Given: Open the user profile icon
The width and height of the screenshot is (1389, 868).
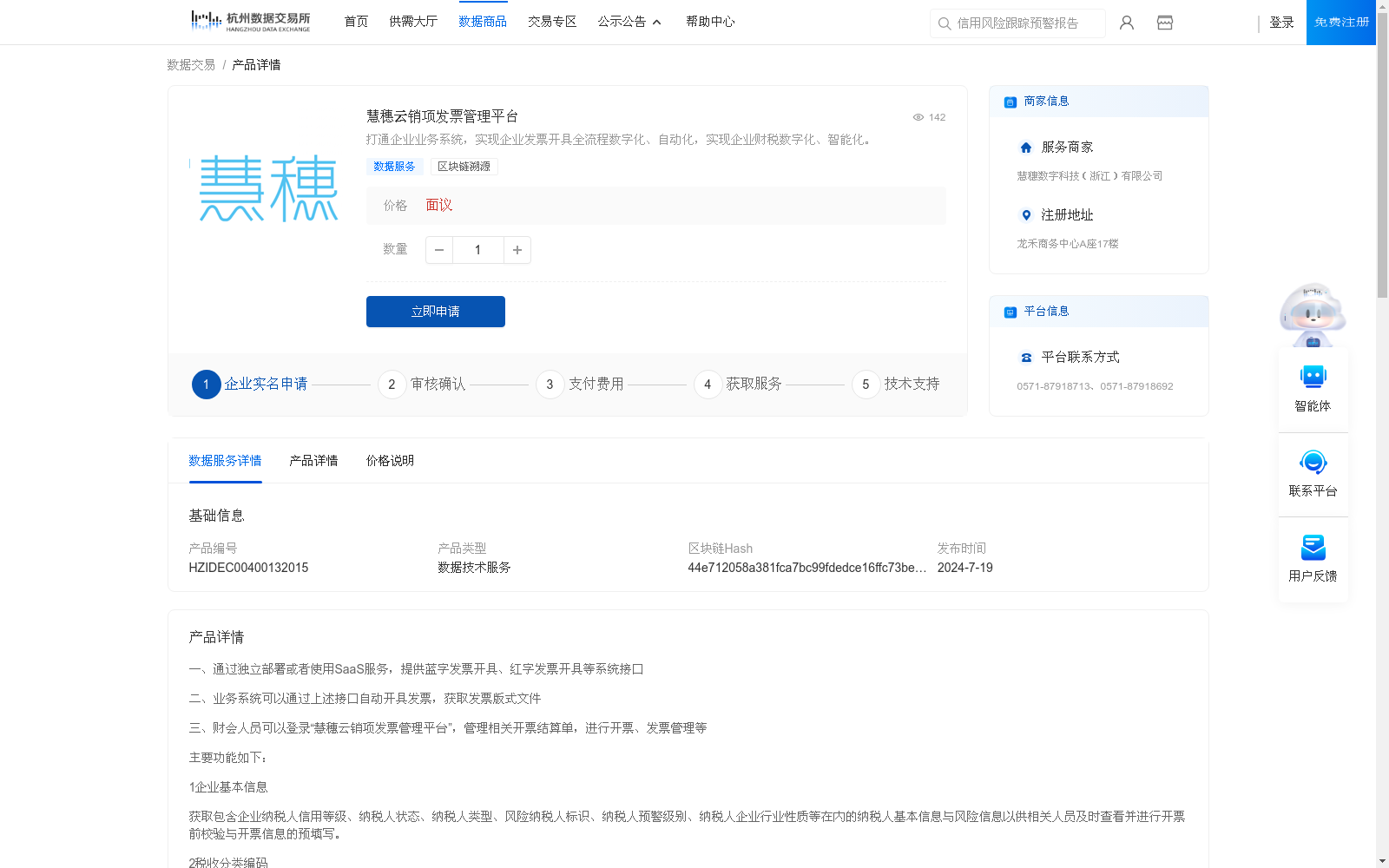Looking at the screenshot, I should pos(1127,23).
